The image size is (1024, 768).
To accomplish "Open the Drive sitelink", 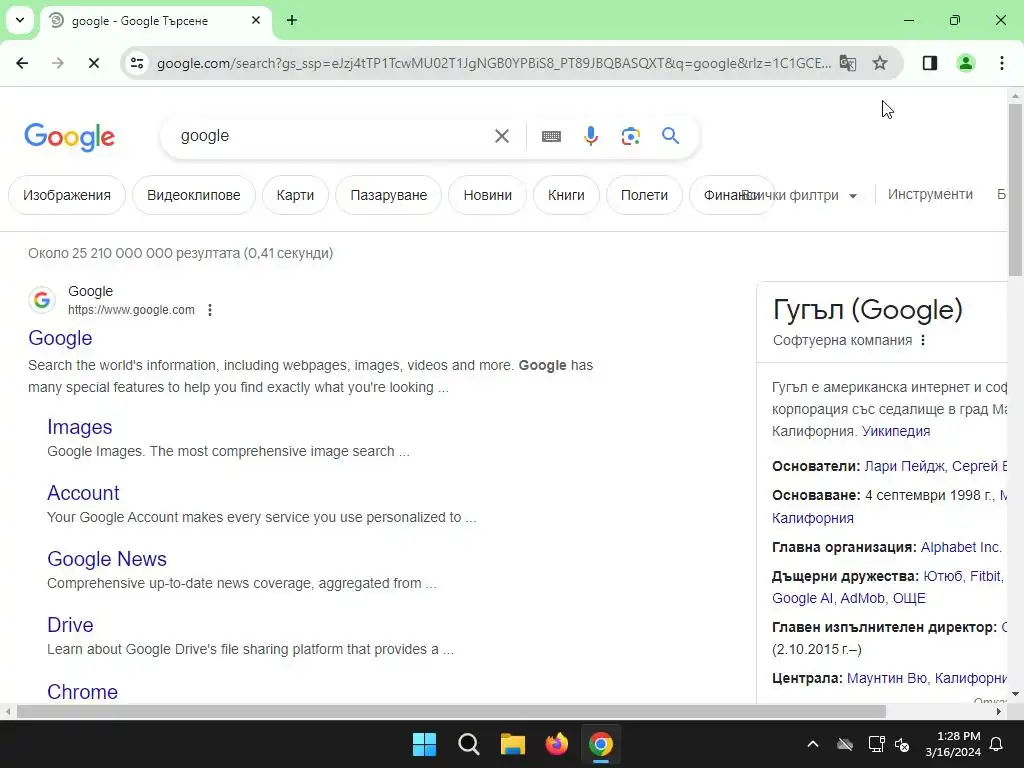I will point(71,625).
